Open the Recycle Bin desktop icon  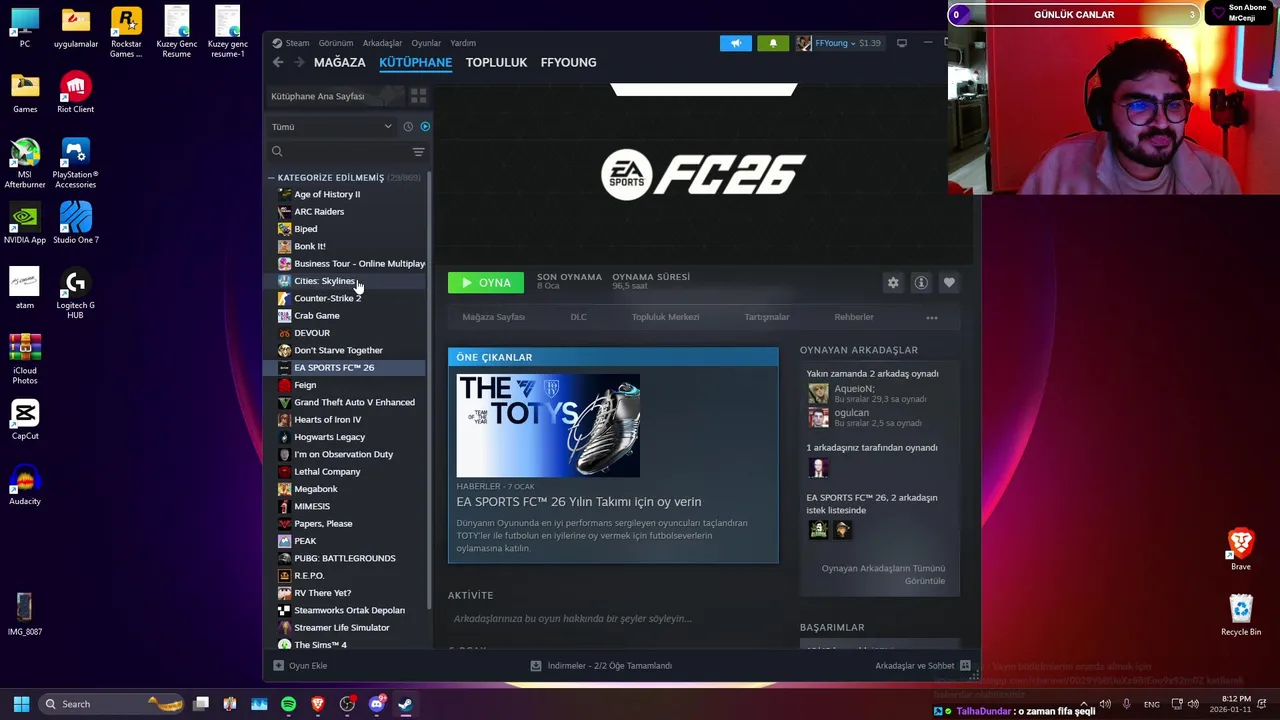(1241, 616)
